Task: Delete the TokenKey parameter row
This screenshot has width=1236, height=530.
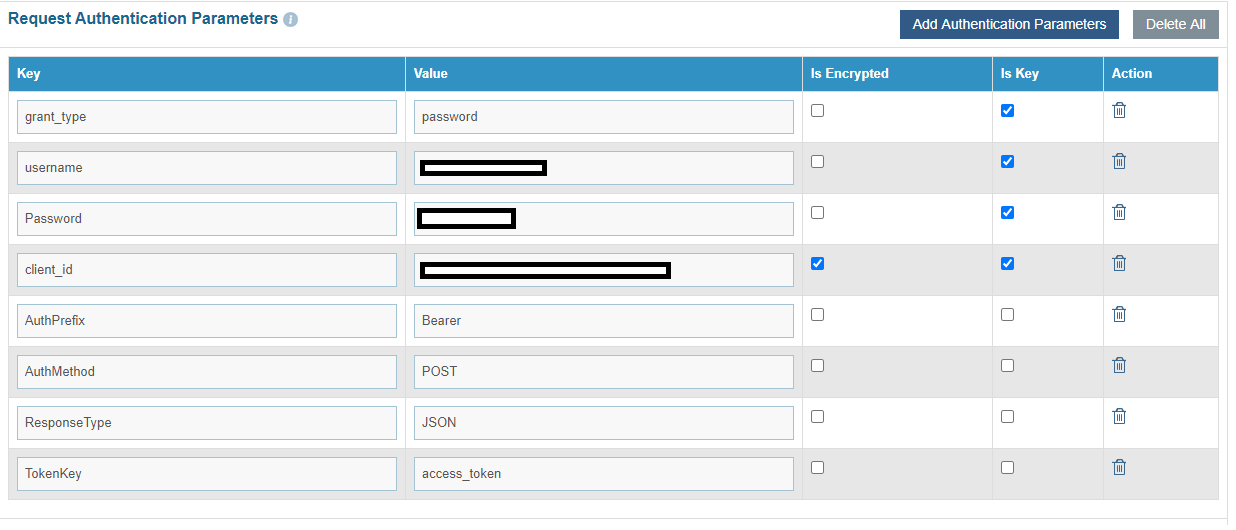Action: [x=1119, y=467]
